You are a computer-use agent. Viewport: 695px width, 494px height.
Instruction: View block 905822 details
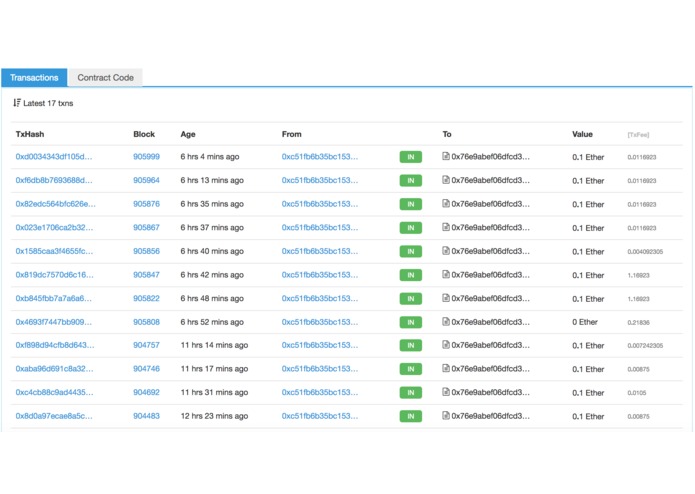[x=146, y=298]
